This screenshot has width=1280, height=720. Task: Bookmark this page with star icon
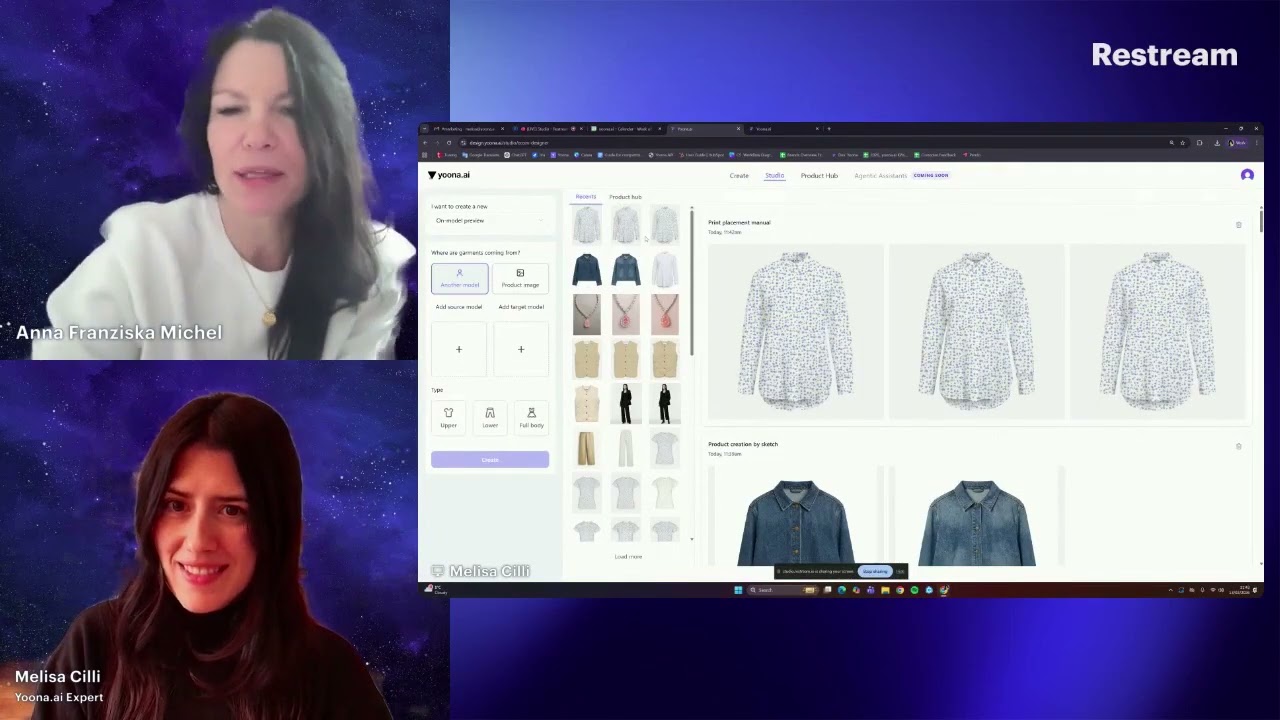tap(1183, 143)
